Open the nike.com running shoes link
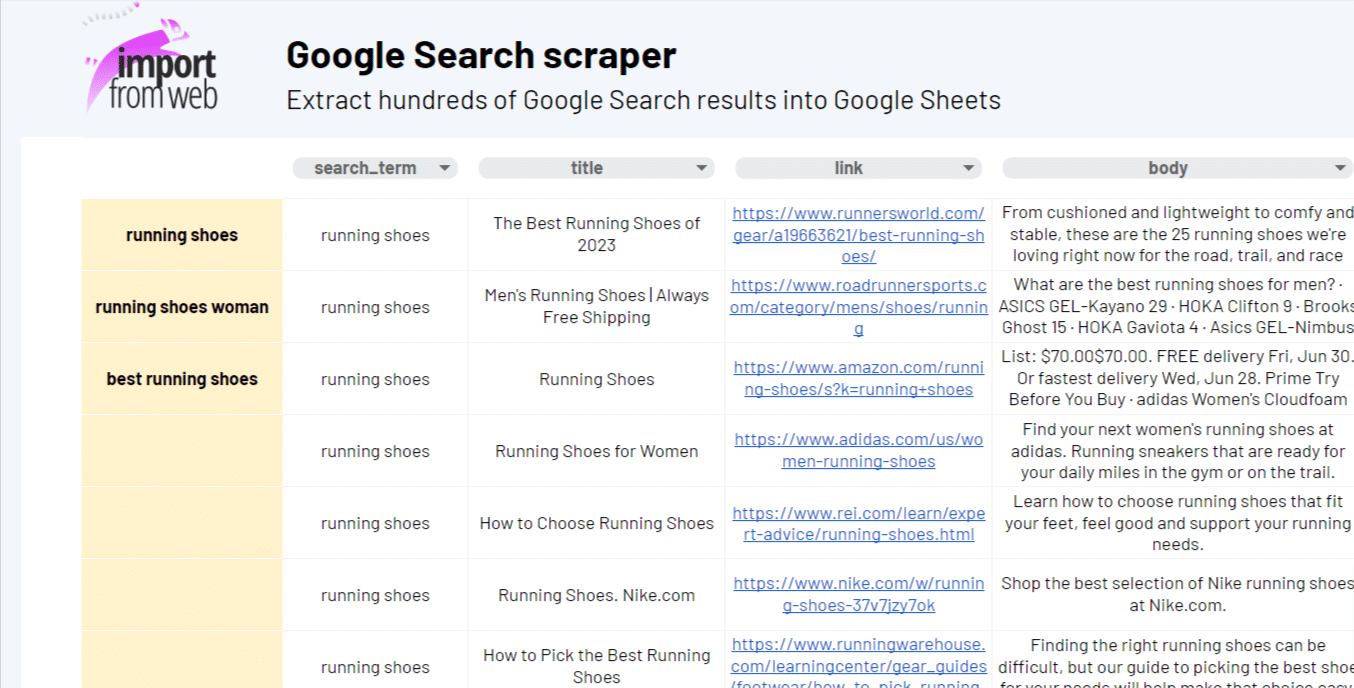 pos(858,595)
